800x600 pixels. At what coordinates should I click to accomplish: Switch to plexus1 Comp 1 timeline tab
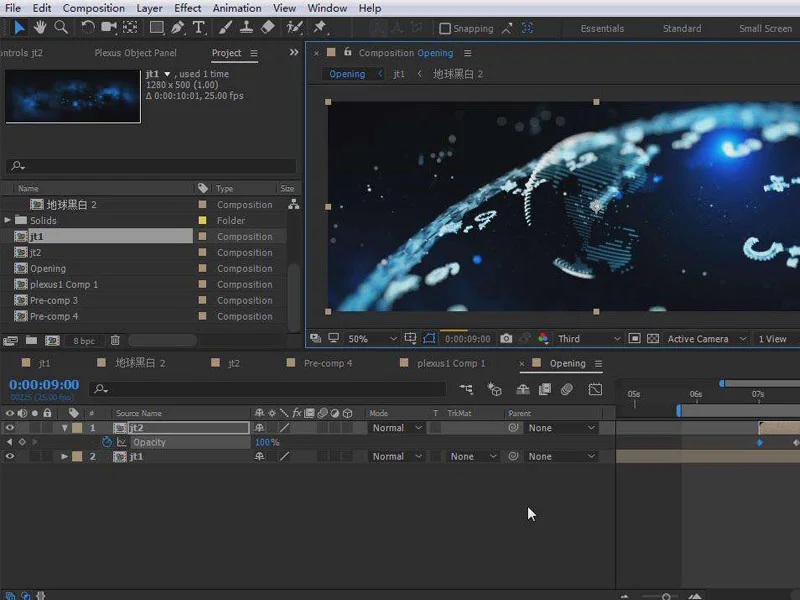451,363
